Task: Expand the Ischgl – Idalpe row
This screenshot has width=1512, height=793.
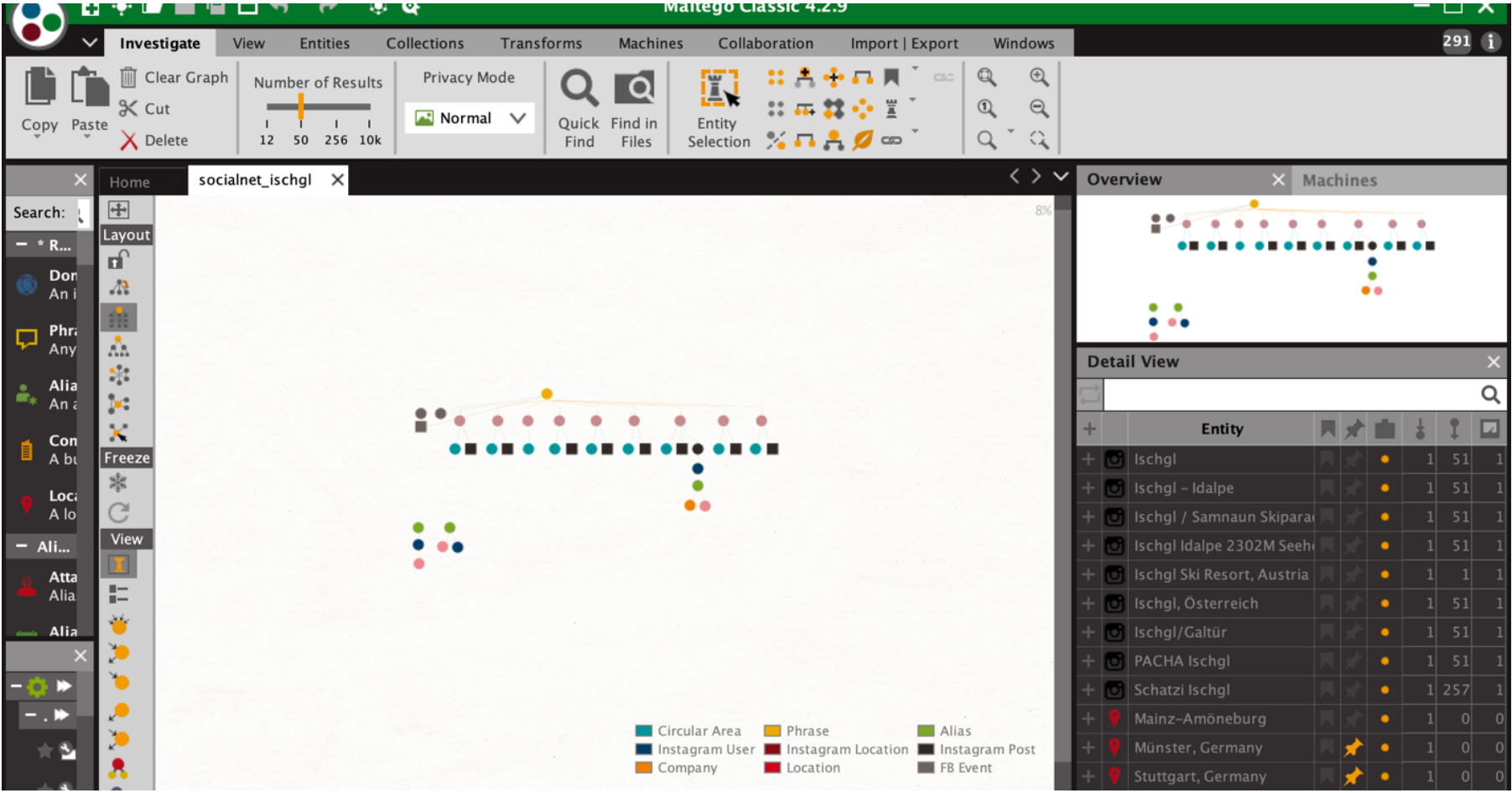Action: click(x=1089, y=488)
